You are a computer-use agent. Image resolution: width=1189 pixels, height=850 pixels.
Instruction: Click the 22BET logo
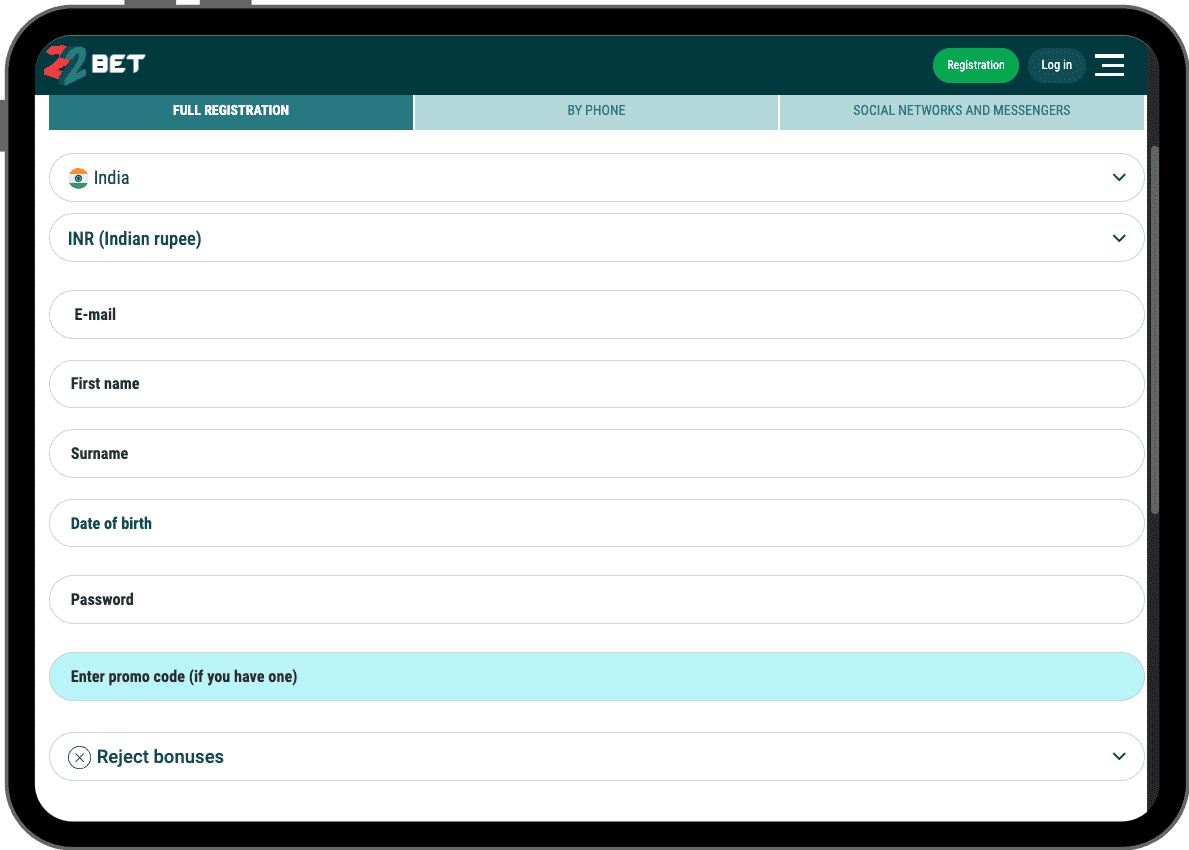pos(95,65)
